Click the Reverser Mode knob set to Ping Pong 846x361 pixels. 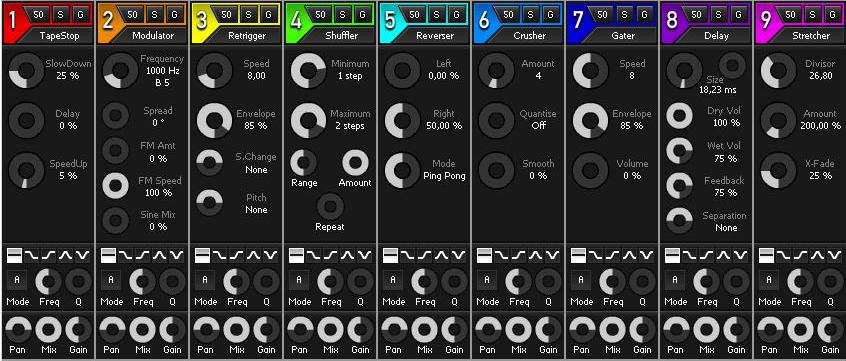[x=402, y=170]
